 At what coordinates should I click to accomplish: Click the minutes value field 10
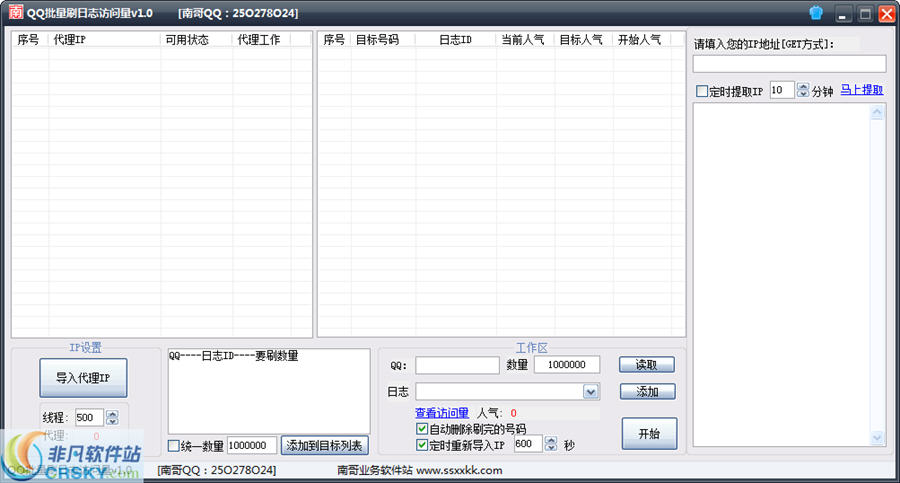click(782, 90)
